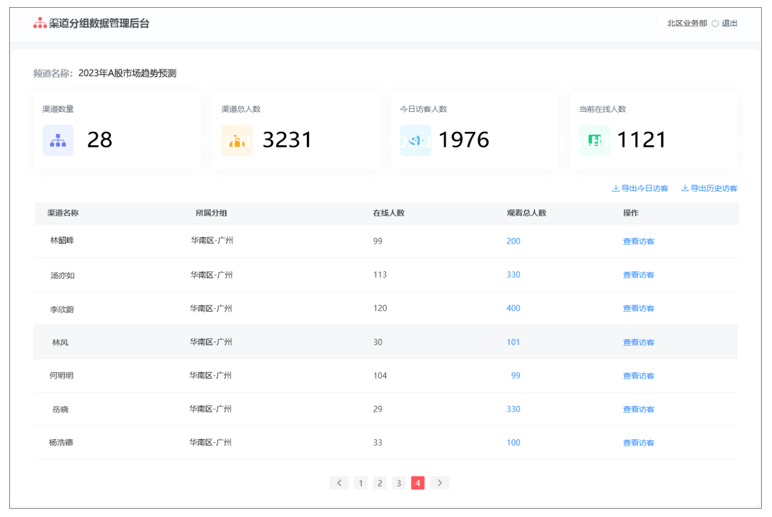The width and height of the screenshot is (772, 517).
Task: Go to page 3
Action: [399, 483]
